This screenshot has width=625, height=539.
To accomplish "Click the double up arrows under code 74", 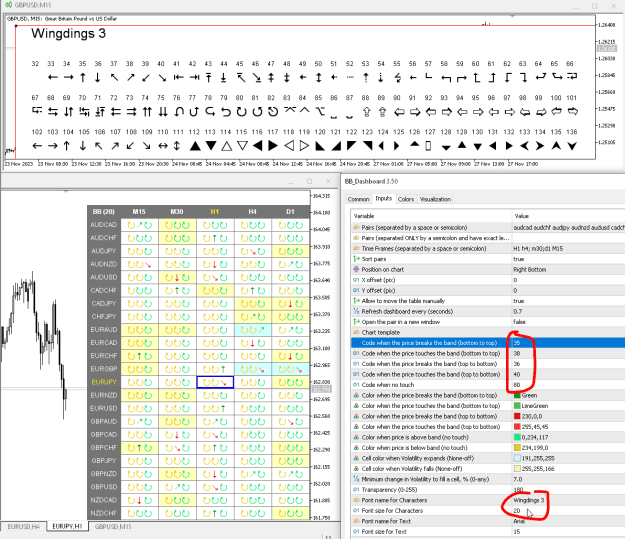I will point(147,112).
